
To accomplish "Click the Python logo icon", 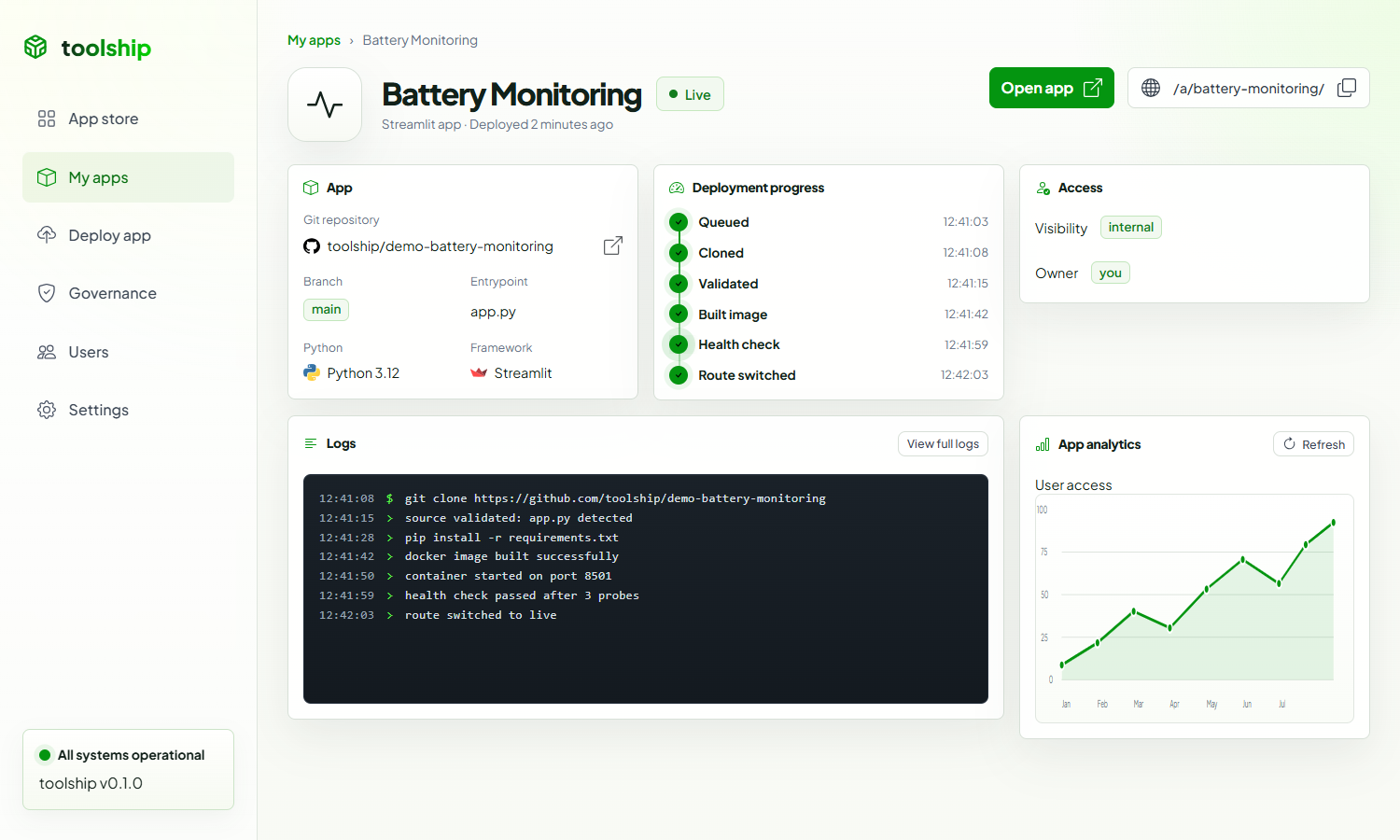I will click(312, 372).
